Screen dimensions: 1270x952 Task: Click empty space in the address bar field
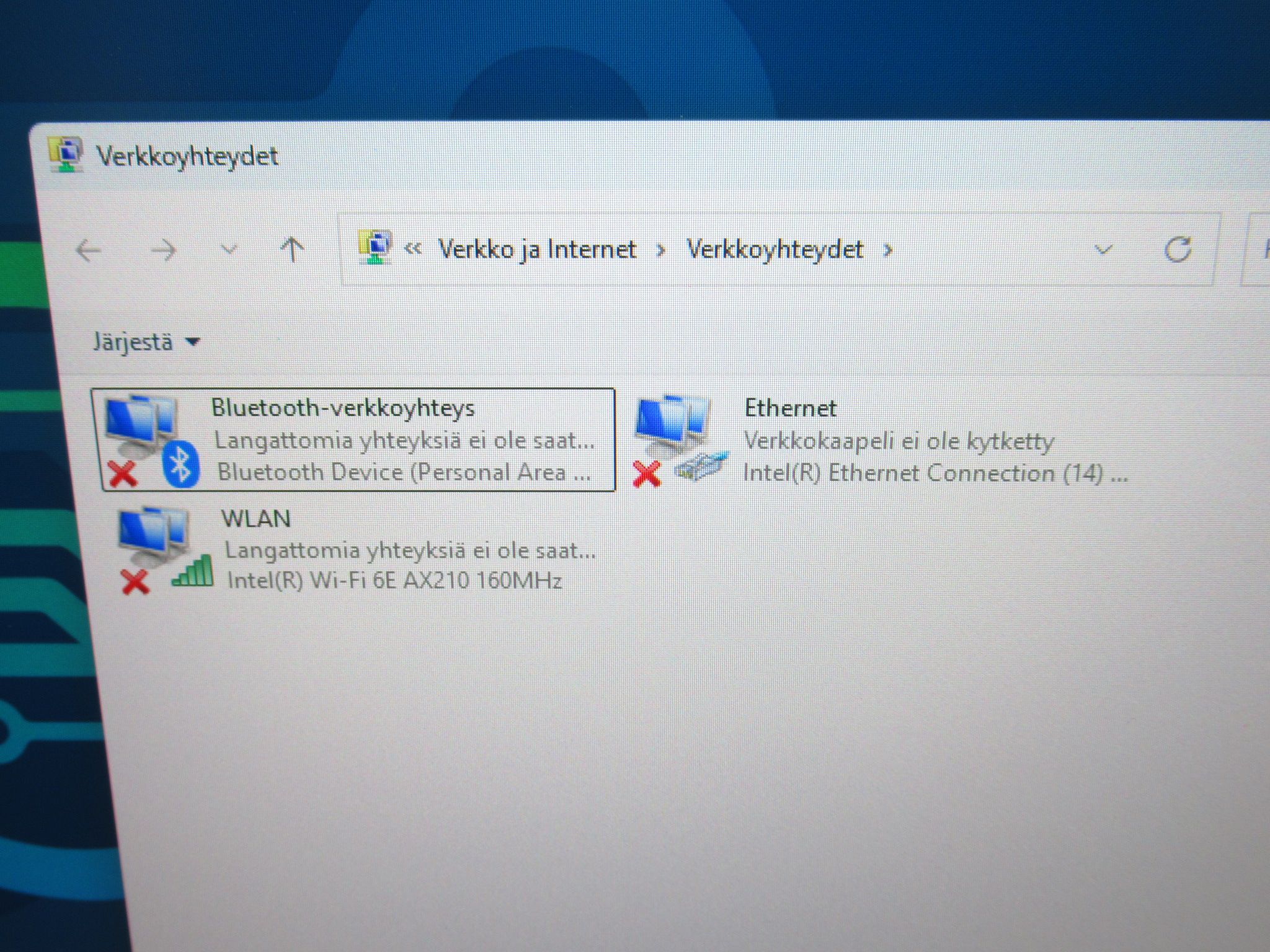pos(992,250)
